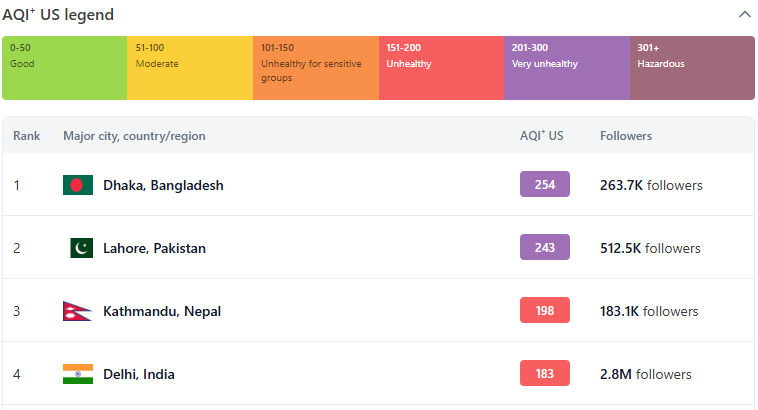Click the Bangladesh flag icon
The image size is (758, 410).
coord(78,185)
